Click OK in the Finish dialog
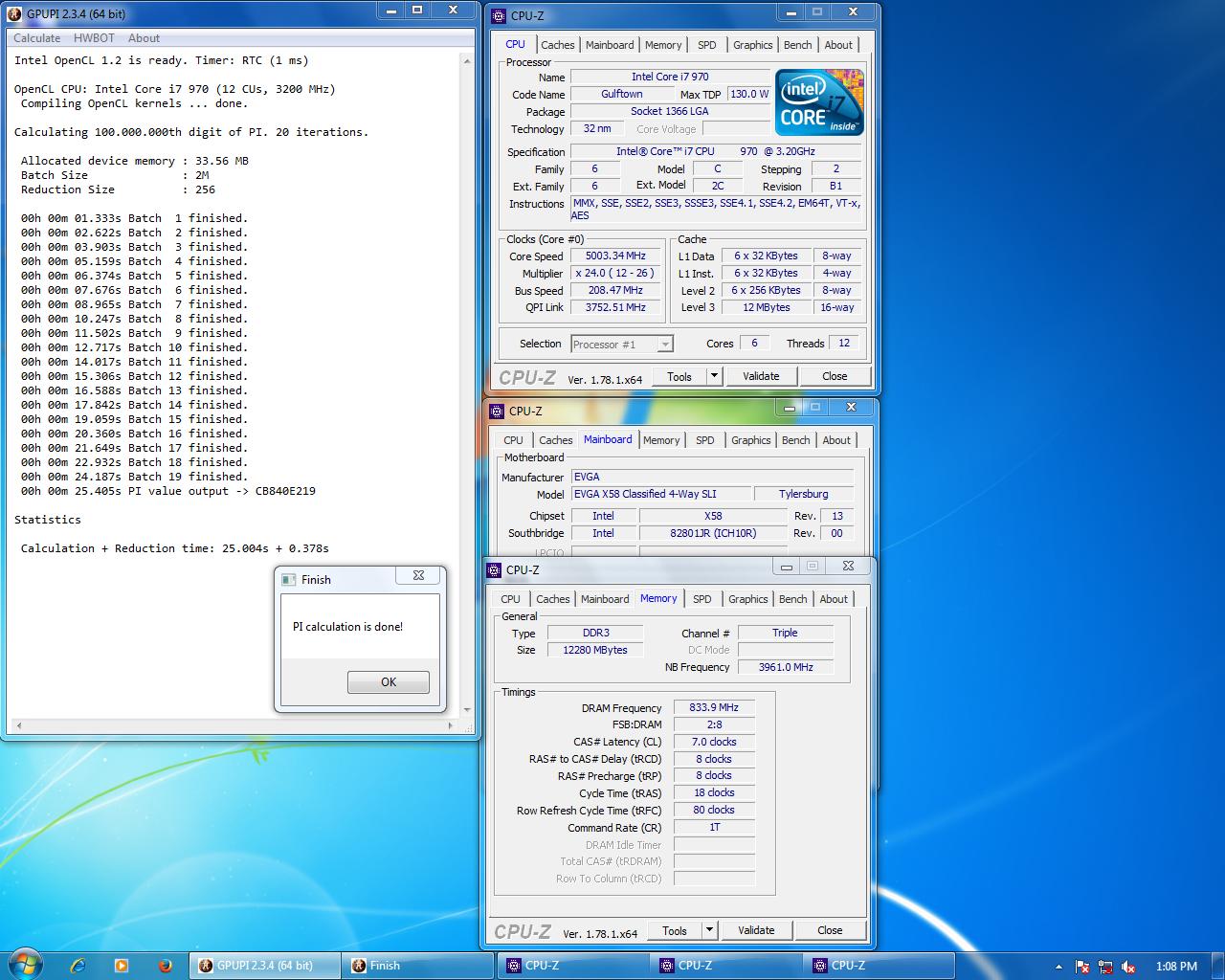The image size is (1225, 980). (x=389, y=682)
